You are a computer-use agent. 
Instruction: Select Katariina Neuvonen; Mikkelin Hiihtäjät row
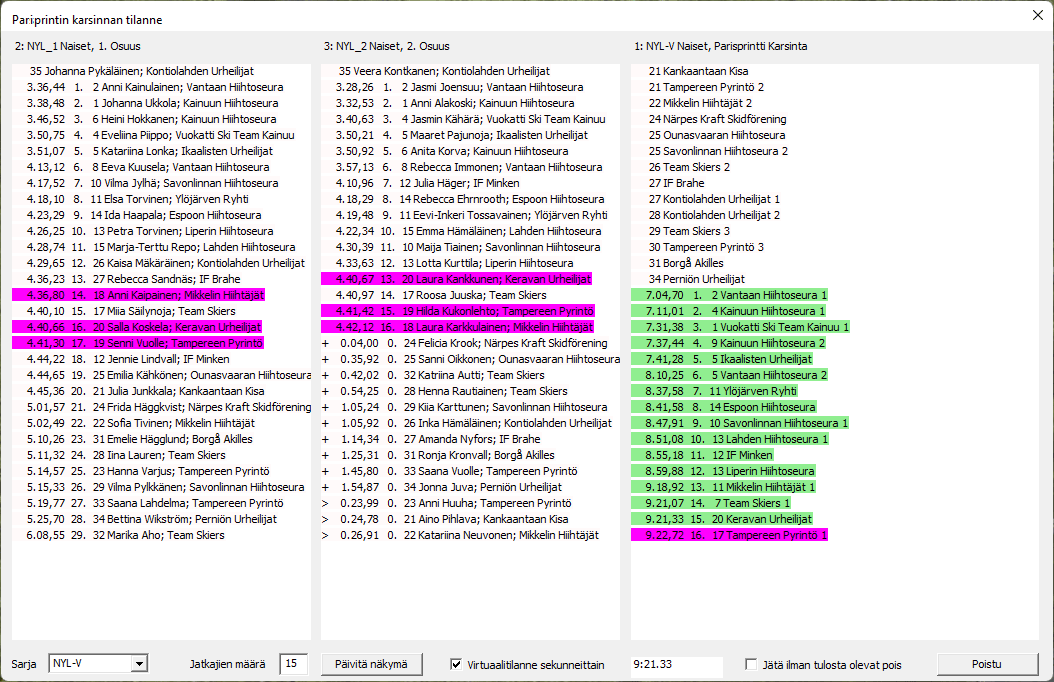click(x=470, y=535)
